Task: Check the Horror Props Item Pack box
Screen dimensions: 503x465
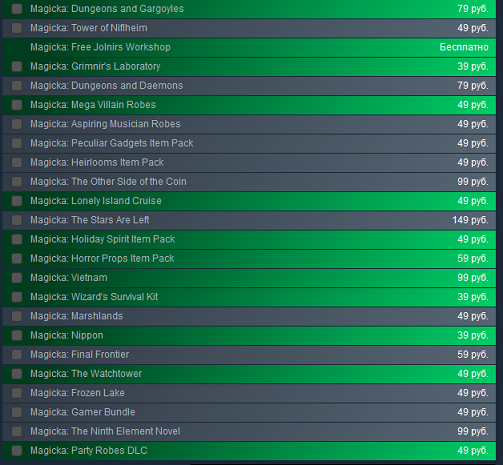Action: pos(17,259)
